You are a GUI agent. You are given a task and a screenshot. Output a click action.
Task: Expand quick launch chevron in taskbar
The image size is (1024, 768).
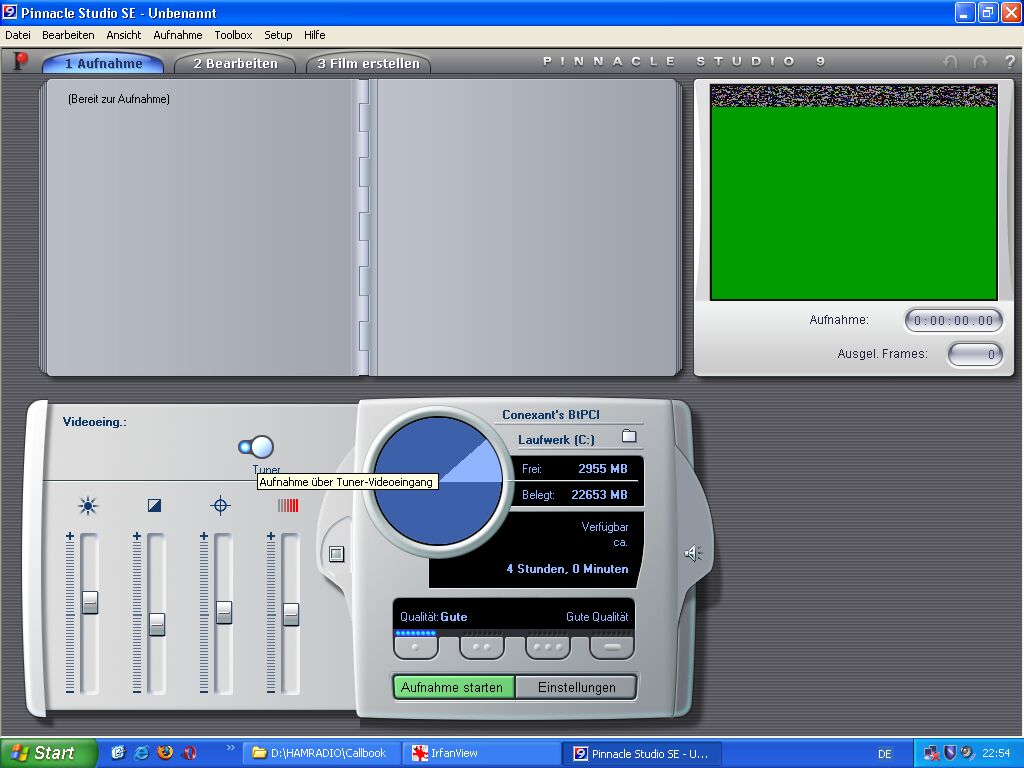pyautogui.click(x=231, y=748)
